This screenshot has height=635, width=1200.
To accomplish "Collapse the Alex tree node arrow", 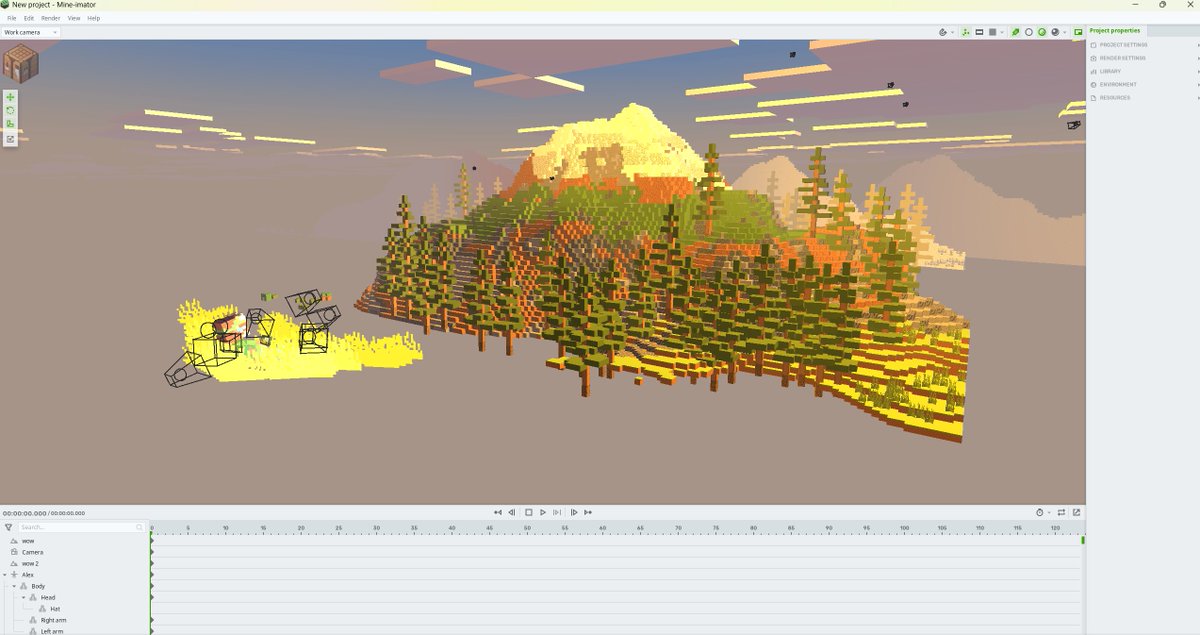I will click(x=4, y=575).
